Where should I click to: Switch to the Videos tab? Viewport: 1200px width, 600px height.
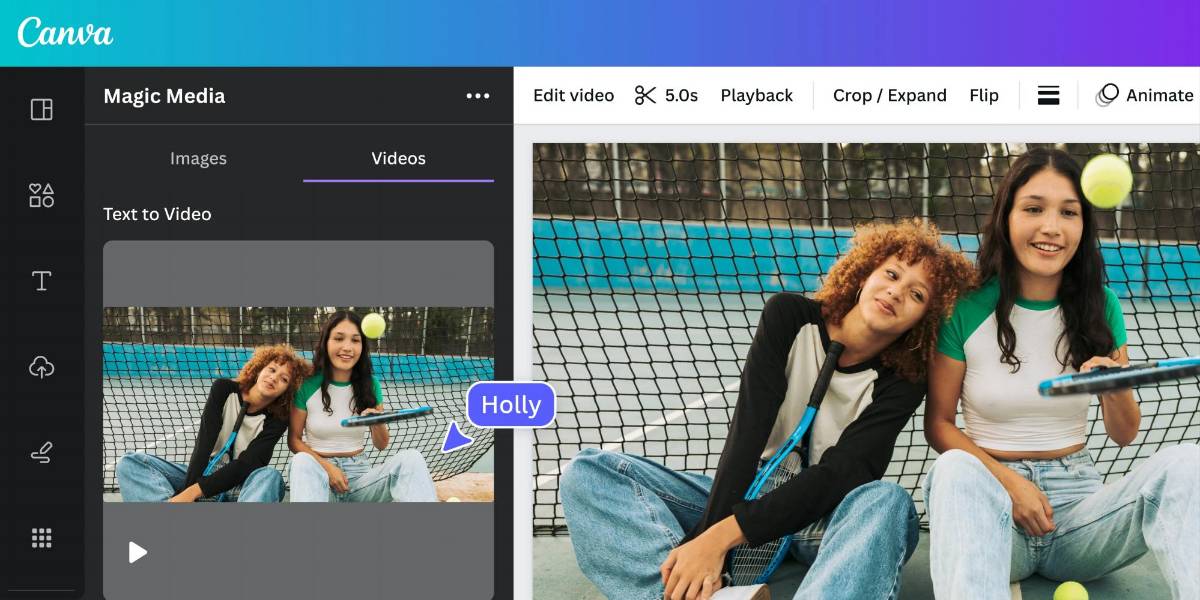tap(398, 158)
